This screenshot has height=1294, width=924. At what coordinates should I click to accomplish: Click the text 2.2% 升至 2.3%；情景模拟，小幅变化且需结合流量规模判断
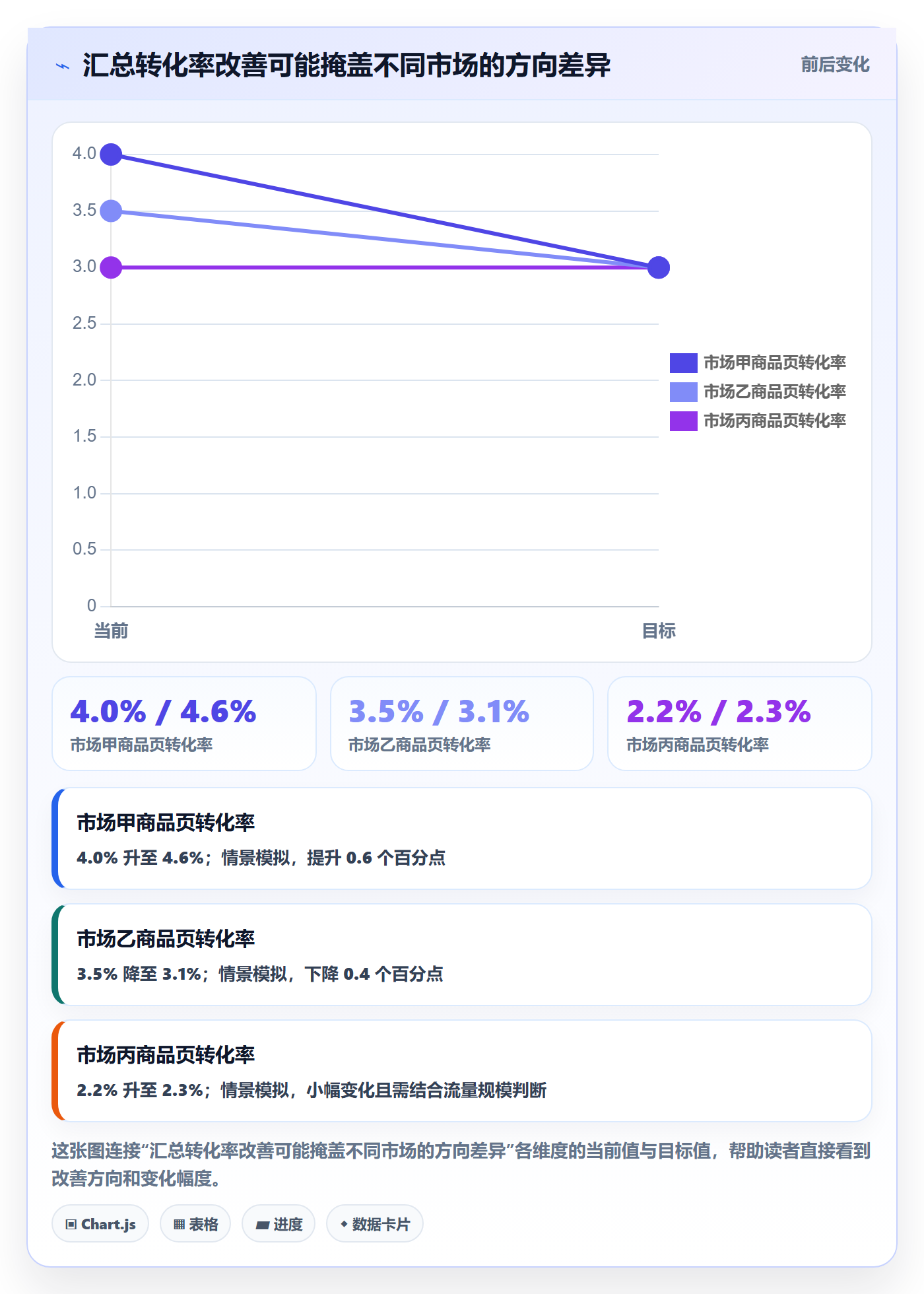312,1090
